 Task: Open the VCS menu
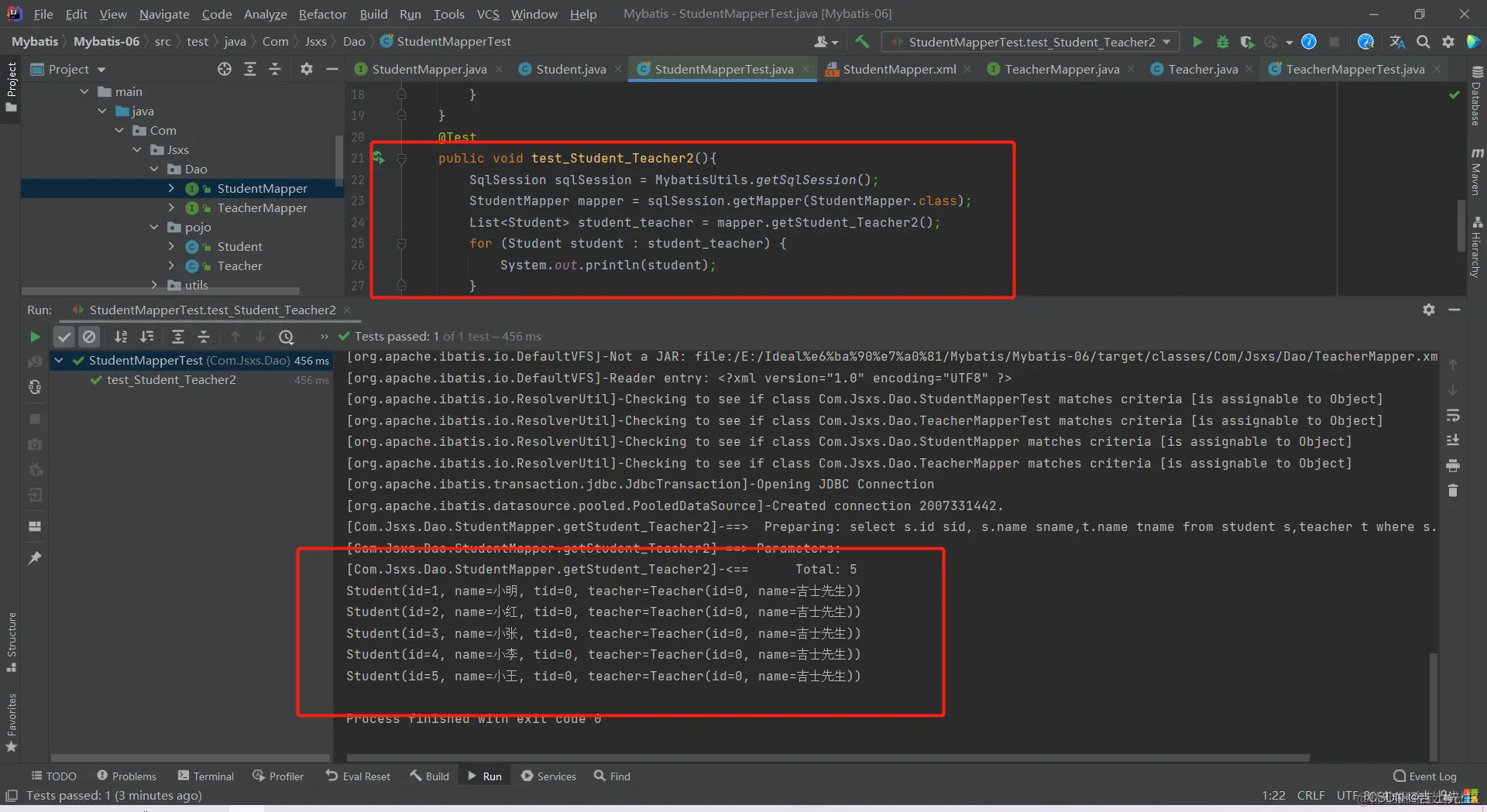click(488, 14)
